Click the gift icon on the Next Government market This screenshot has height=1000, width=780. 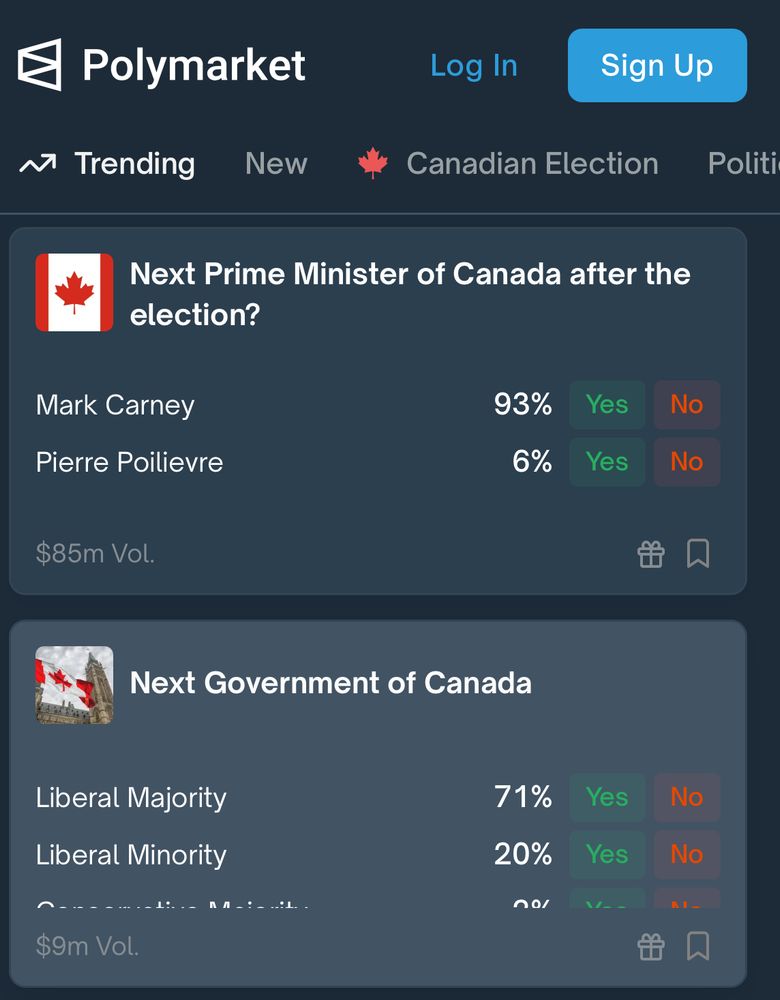(x=651, y=946)
